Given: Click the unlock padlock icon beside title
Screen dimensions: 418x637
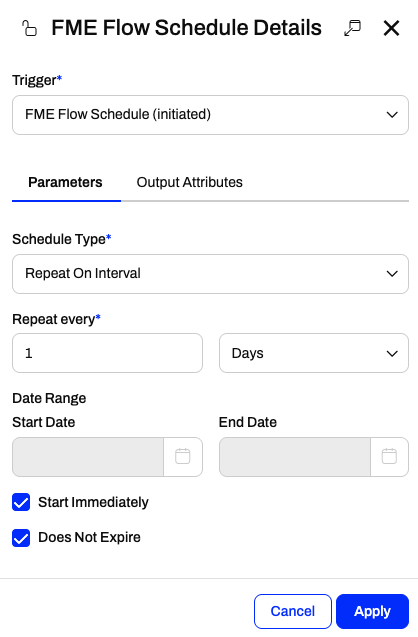Looking at the screenshot, I should (29, 28).
